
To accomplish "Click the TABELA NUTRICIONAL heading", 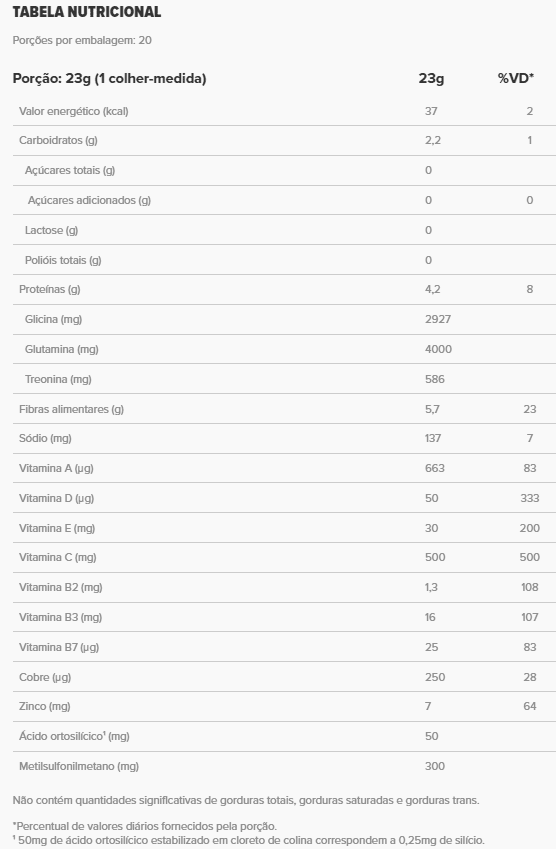I will (x=87, y=12).
